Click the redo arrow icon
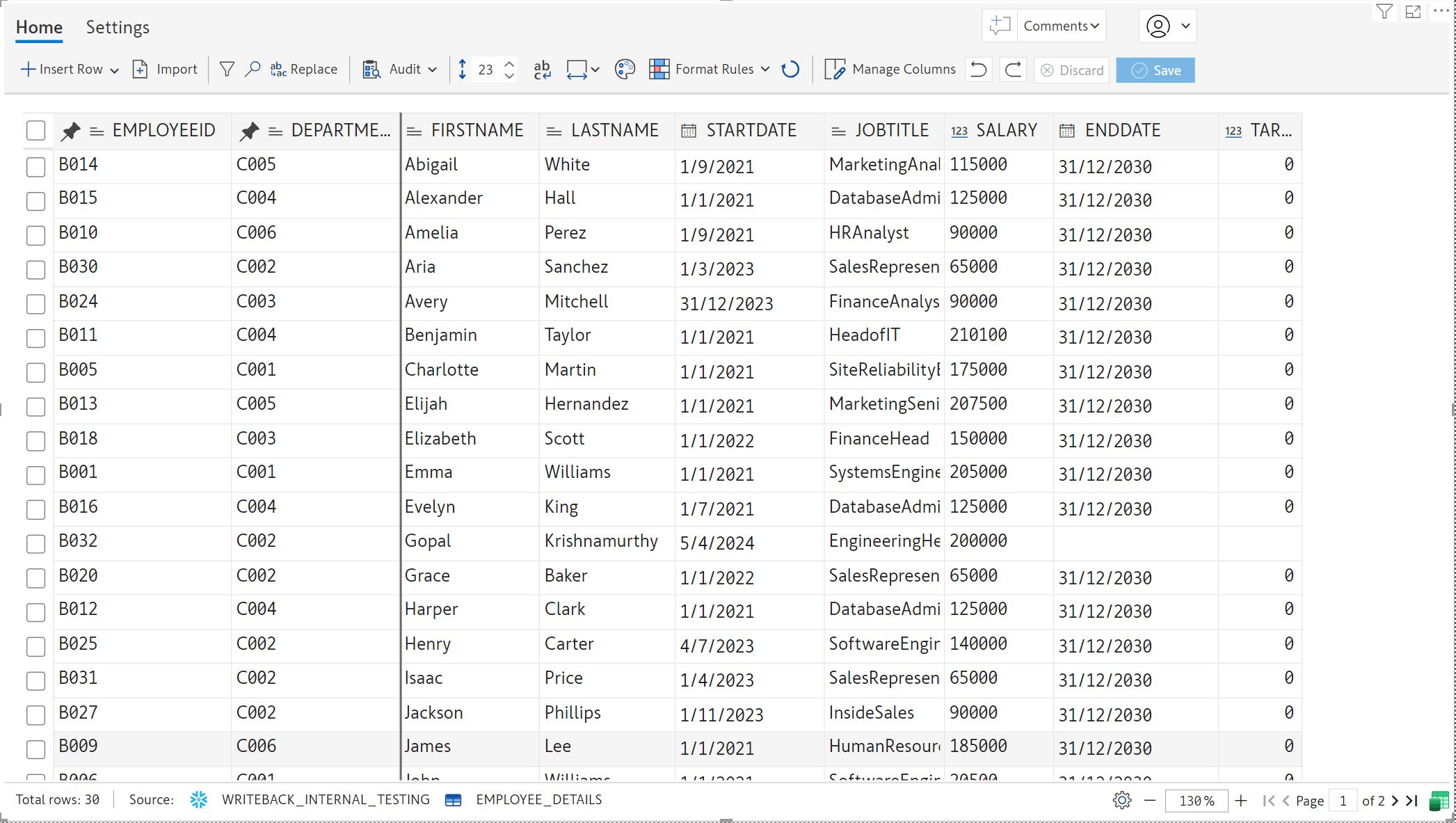Viewport: 1456px width, 823px height. click(1014, 70)
